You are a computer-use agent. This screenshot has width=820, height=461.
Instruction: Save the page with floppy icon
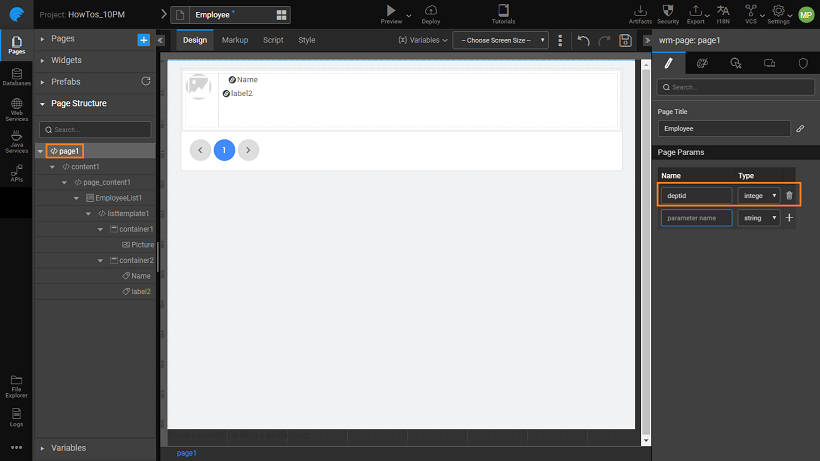point(625,40)
